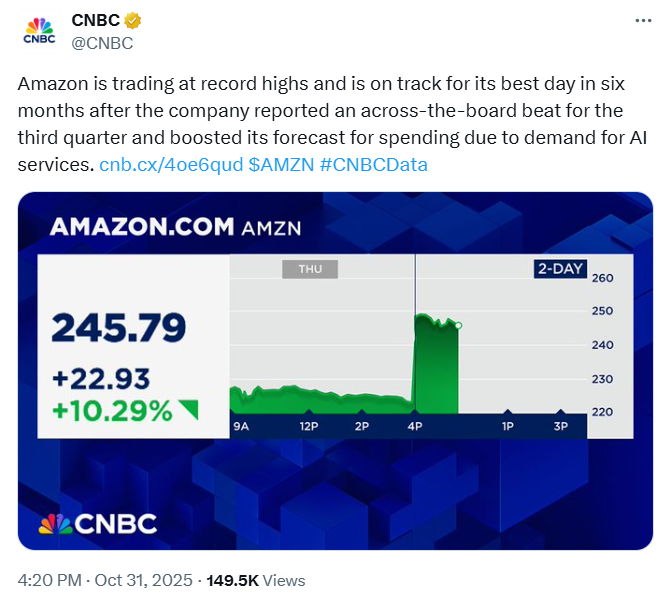Click the 149.5K Views count
The height and width of the screenshot is (595, 669).
coord(256,580)
